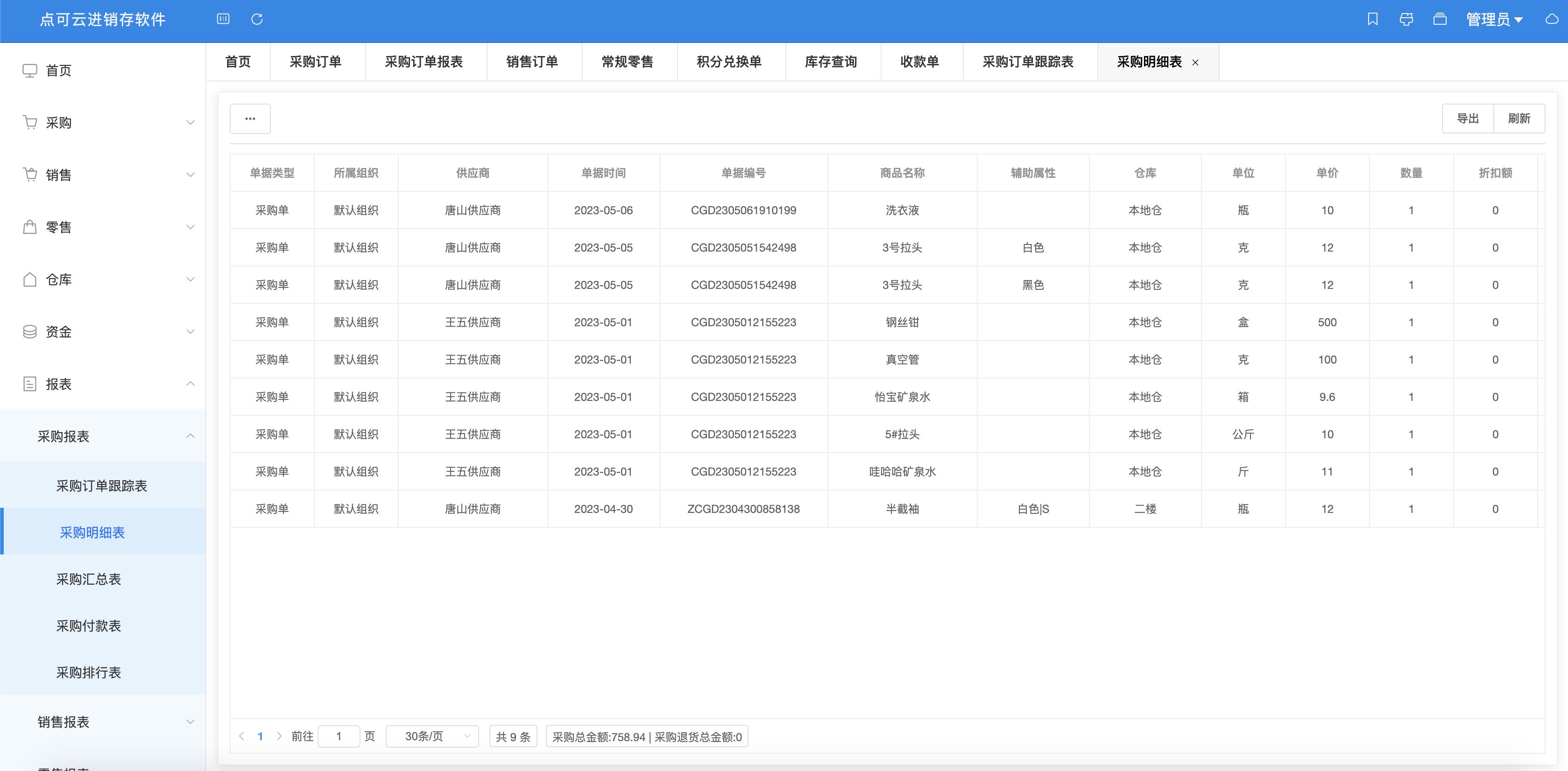Open the 30条/页 page size dropdown
The width and height of the screenshot is (1568, 771).
(432, 736)
